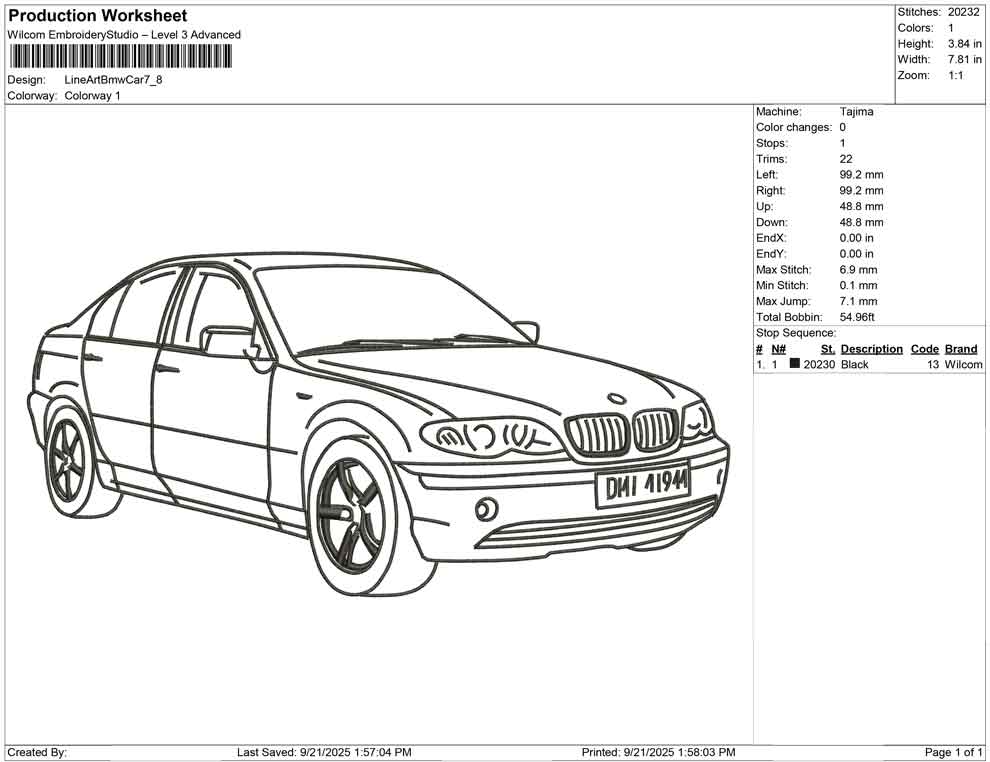Image resolution: width=990 pixels, height=762 pixels.
Task: Click the Code column header
Action: pos(924,349)
